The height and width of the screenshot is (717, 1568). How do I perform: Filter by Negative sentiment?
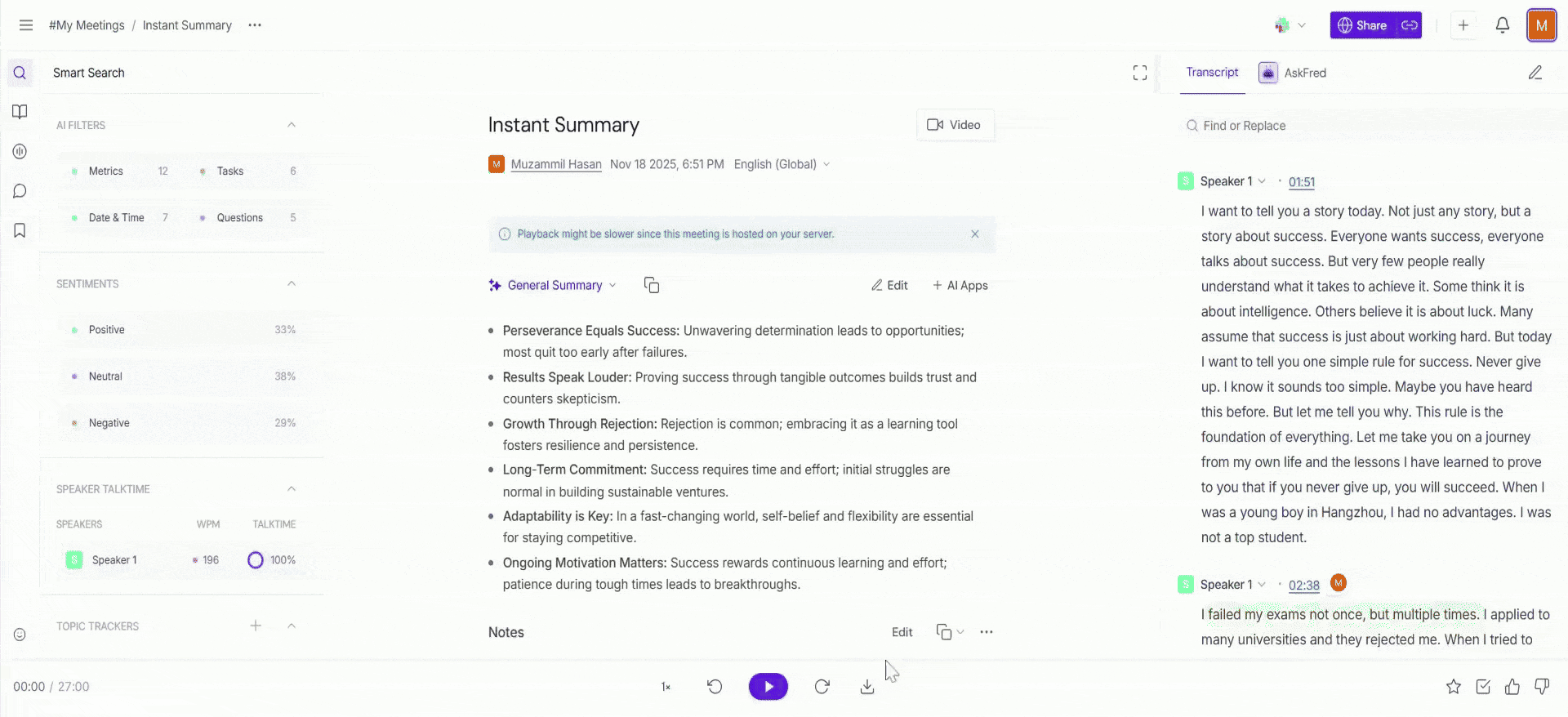coord(182,423)
